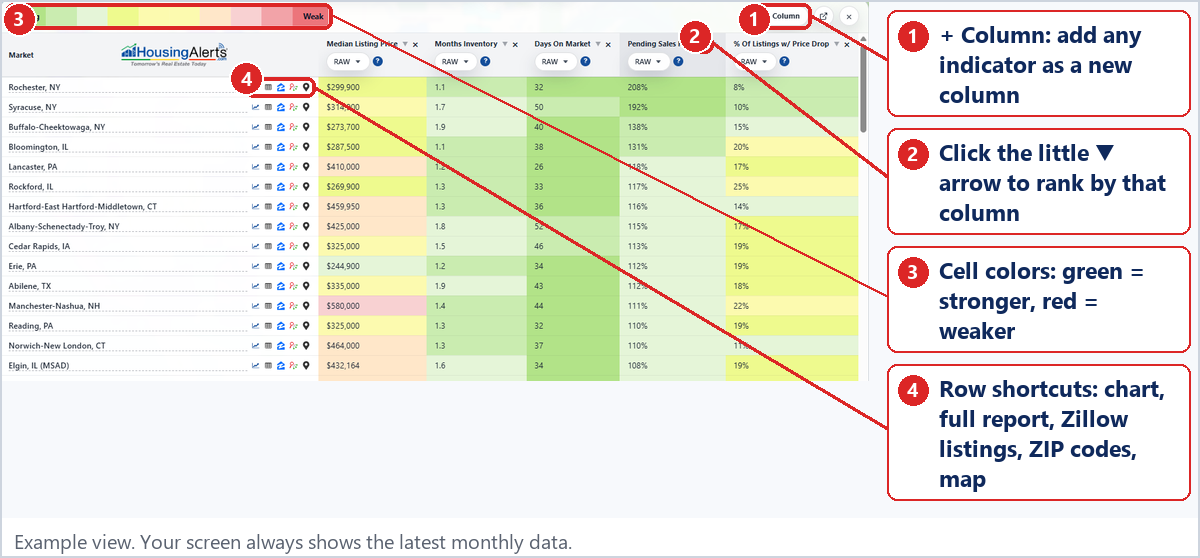This screenshot has height=558, width=1200.
Task: Open RAW dropdown under Days On Market
Action: pos(555,61)
